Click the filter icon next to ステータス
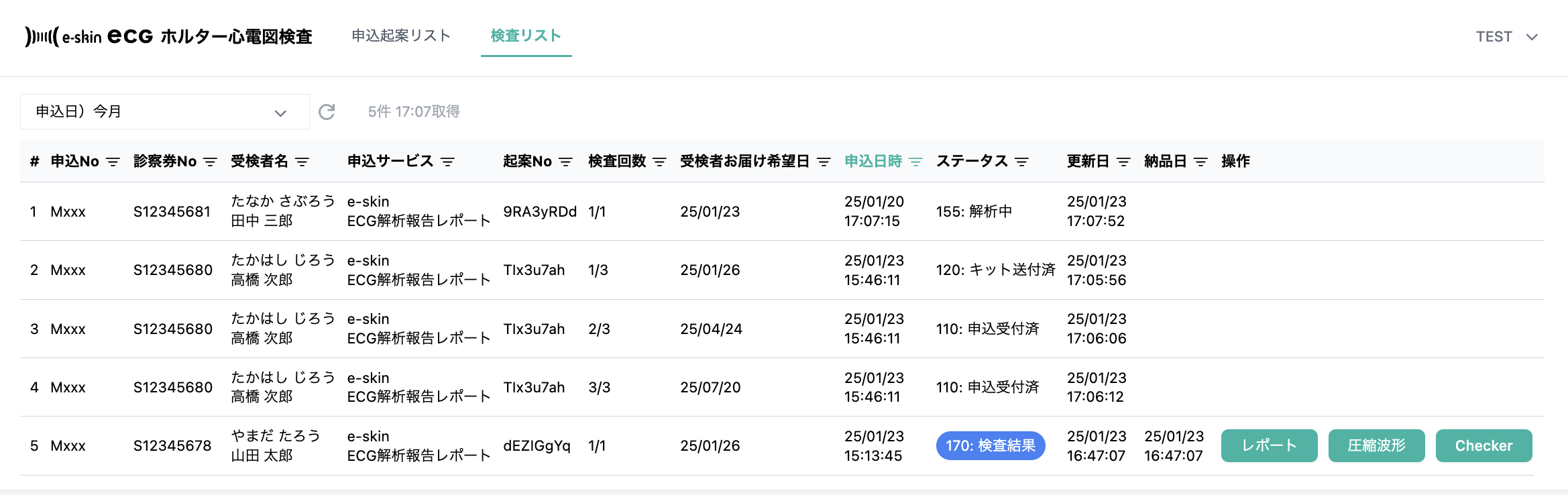Screen dimensions: 1568x495 coord(1021,162)
